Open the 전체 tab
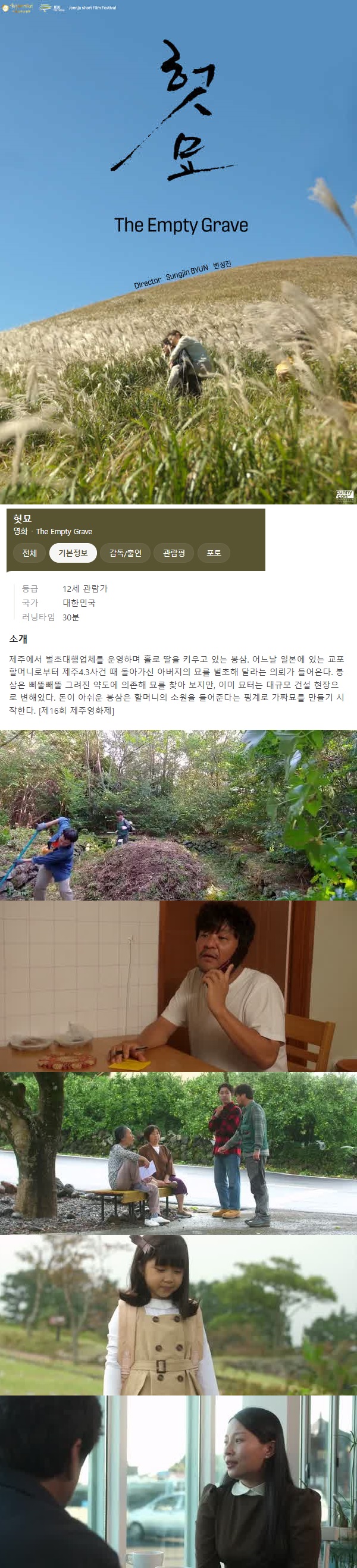357x1568 pixels. pyautogui.click(x=29, y=553)
